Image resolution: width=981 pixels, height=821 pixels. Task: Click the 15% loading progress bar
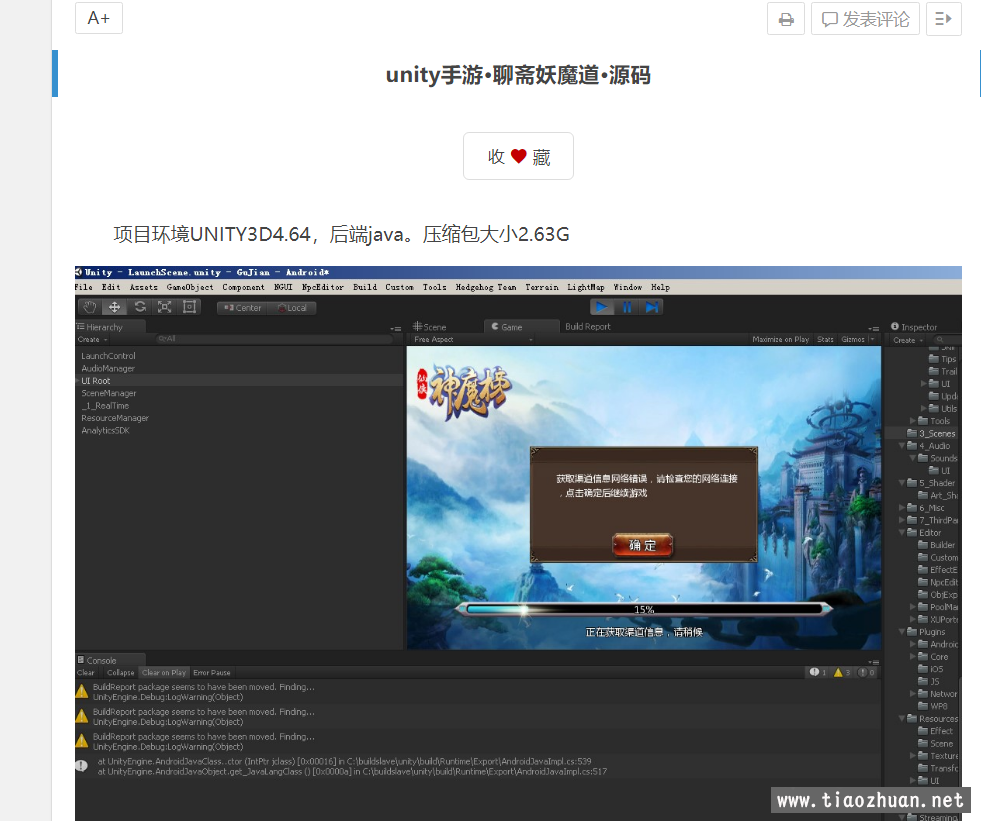click(x=644, y=609)
